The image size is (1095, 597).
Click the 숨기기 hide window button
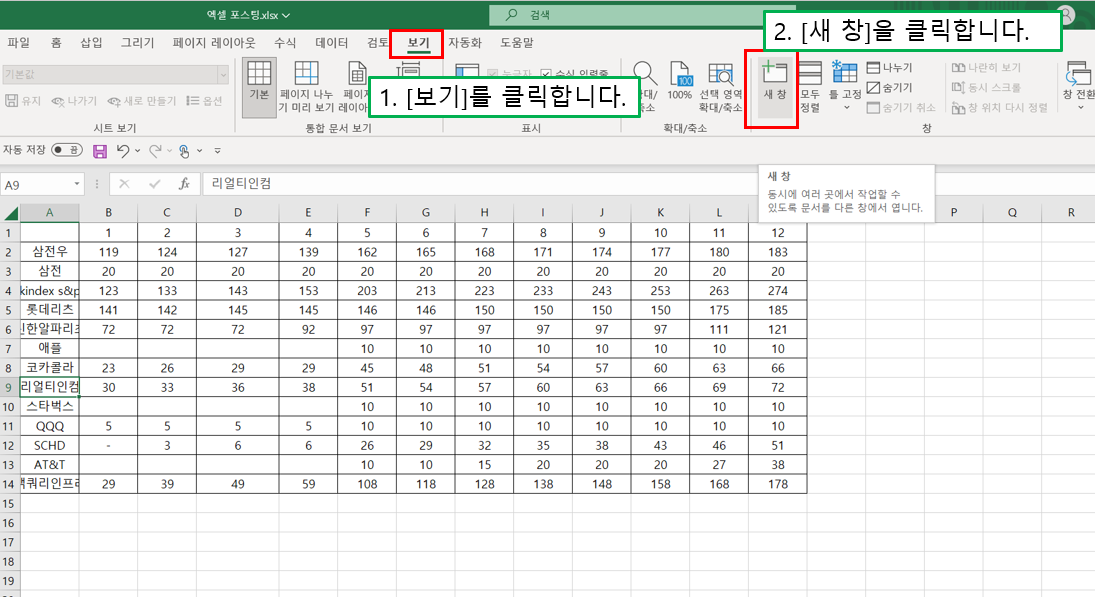point(890,87)
